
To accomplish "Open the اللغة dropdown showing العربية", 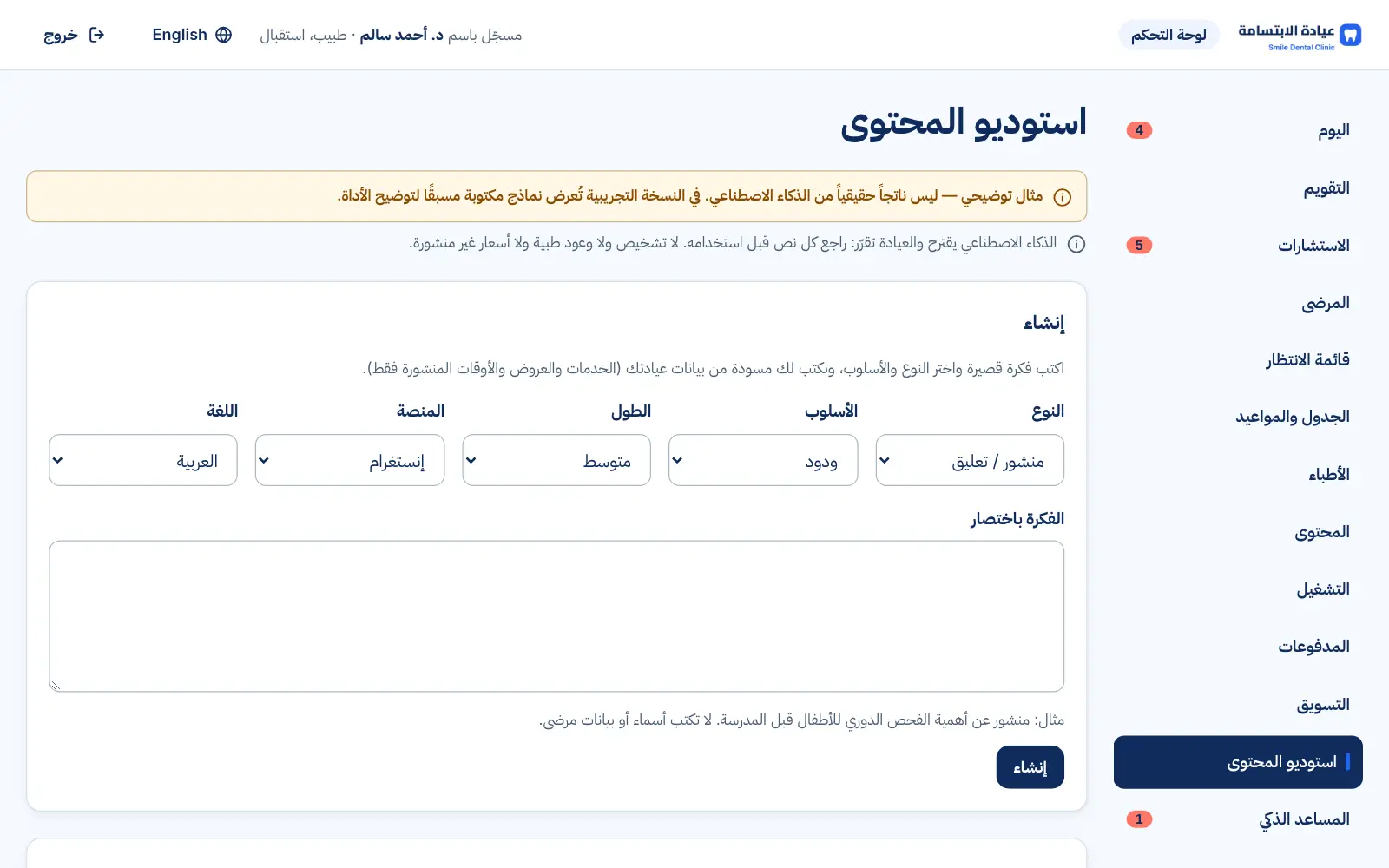I will point(143,460).
